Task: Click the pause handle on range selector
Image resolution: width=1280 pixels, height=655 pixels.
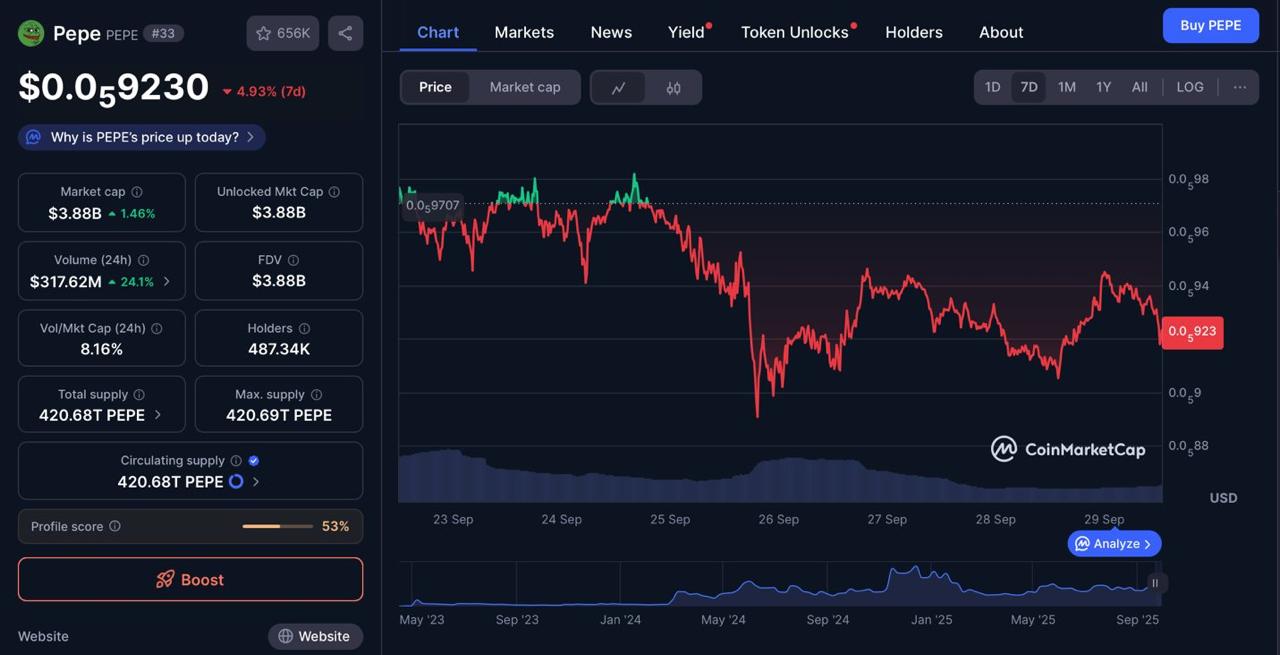Action: click(1155, 583)
